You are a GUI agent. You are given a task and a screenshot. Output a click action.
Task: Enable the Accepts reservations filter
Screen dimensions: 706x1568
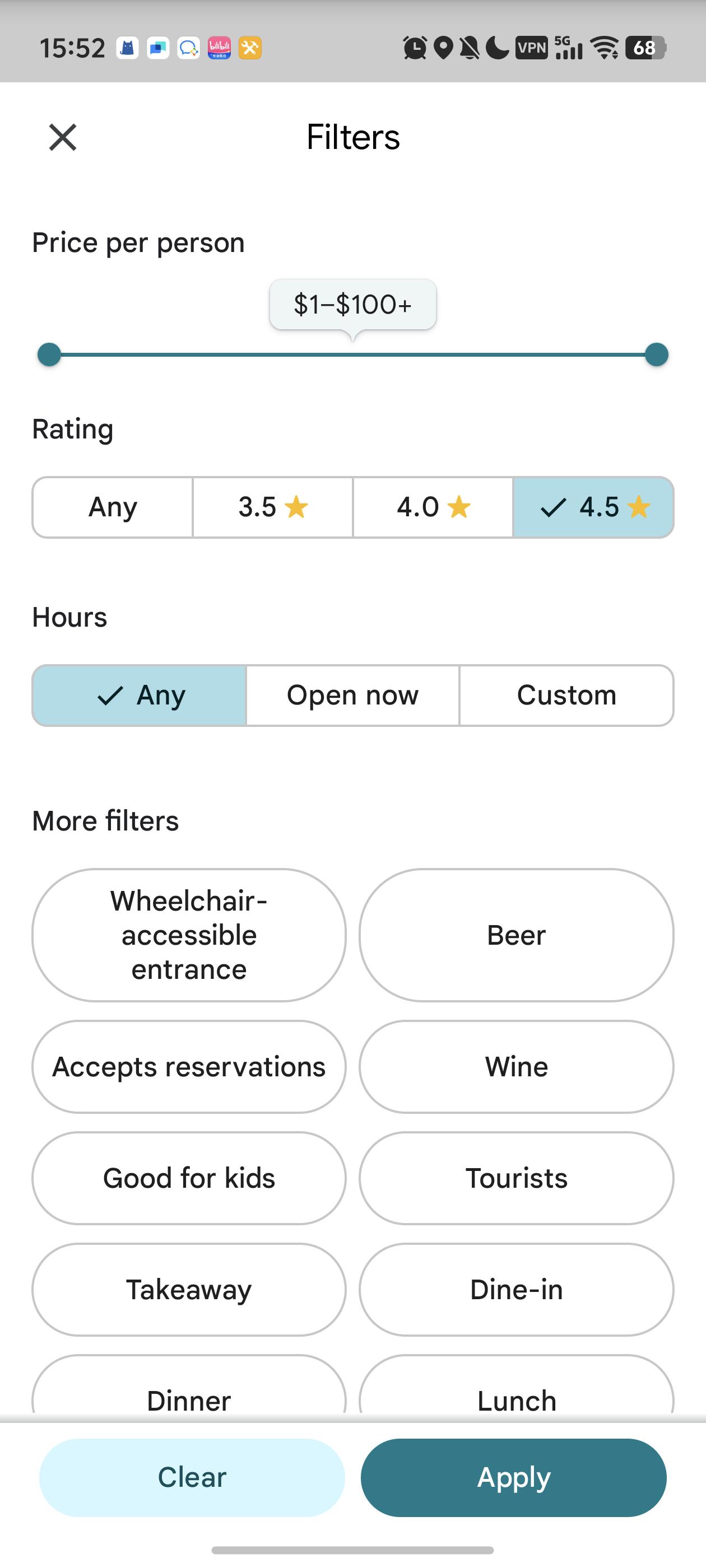189,1066
